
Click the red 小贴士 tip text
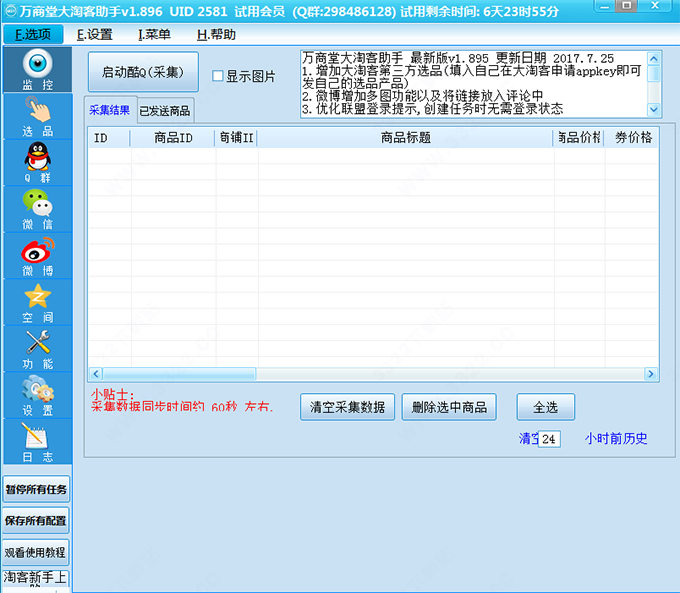click(182, 400)
